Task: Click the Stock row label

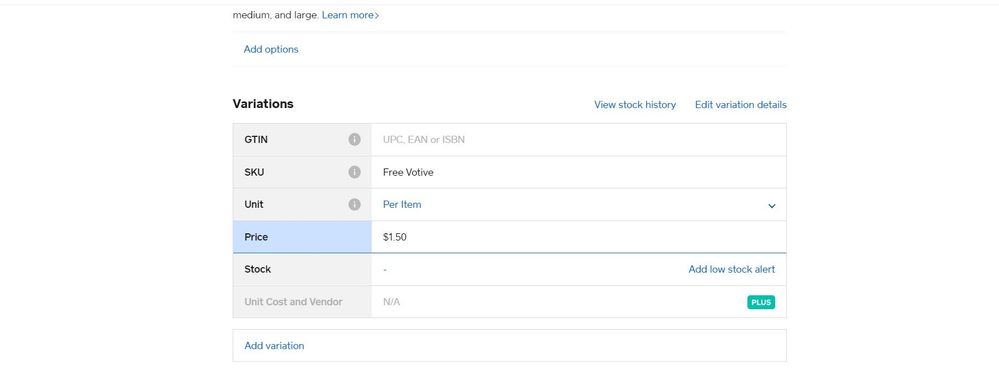Action: 257,269
